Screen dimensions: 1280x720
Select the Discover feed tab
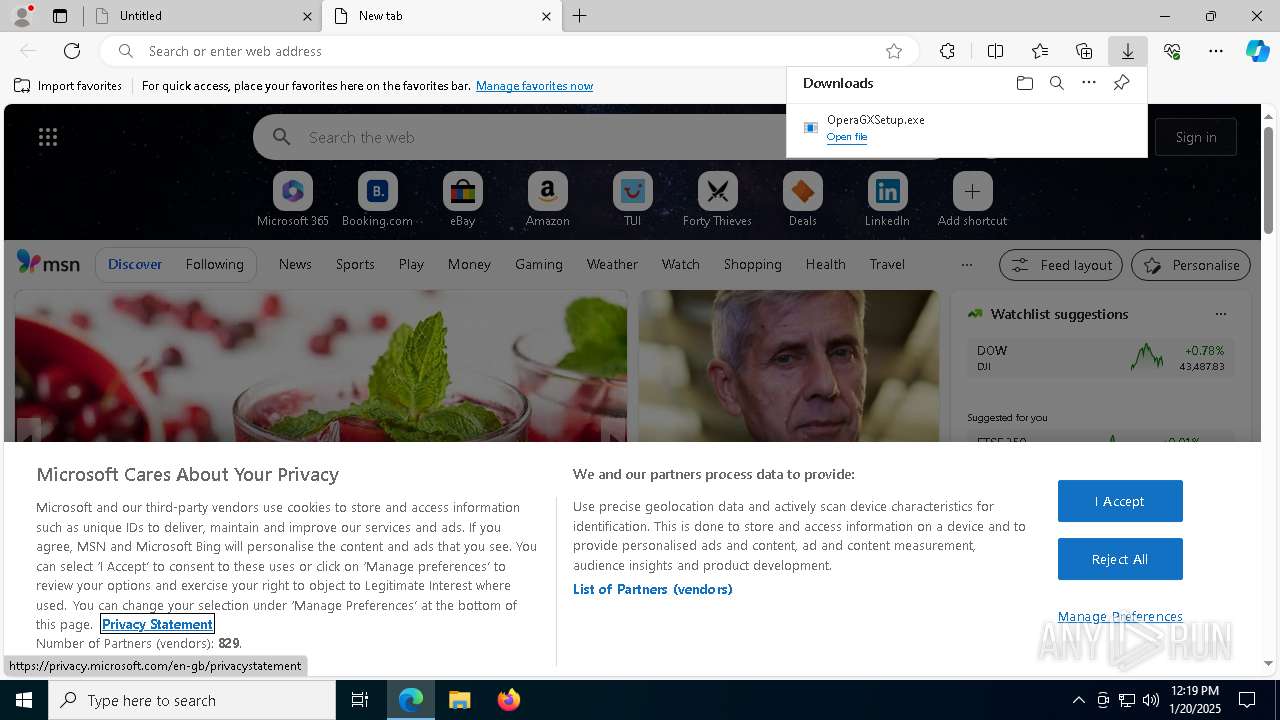(135, 264)
